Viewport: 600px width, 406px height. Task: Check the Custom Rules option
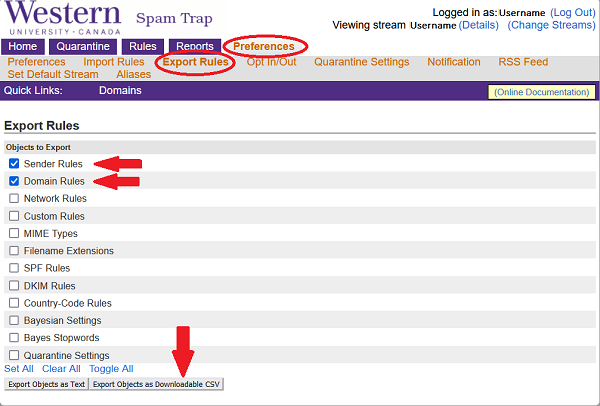(x=14, y=216)
